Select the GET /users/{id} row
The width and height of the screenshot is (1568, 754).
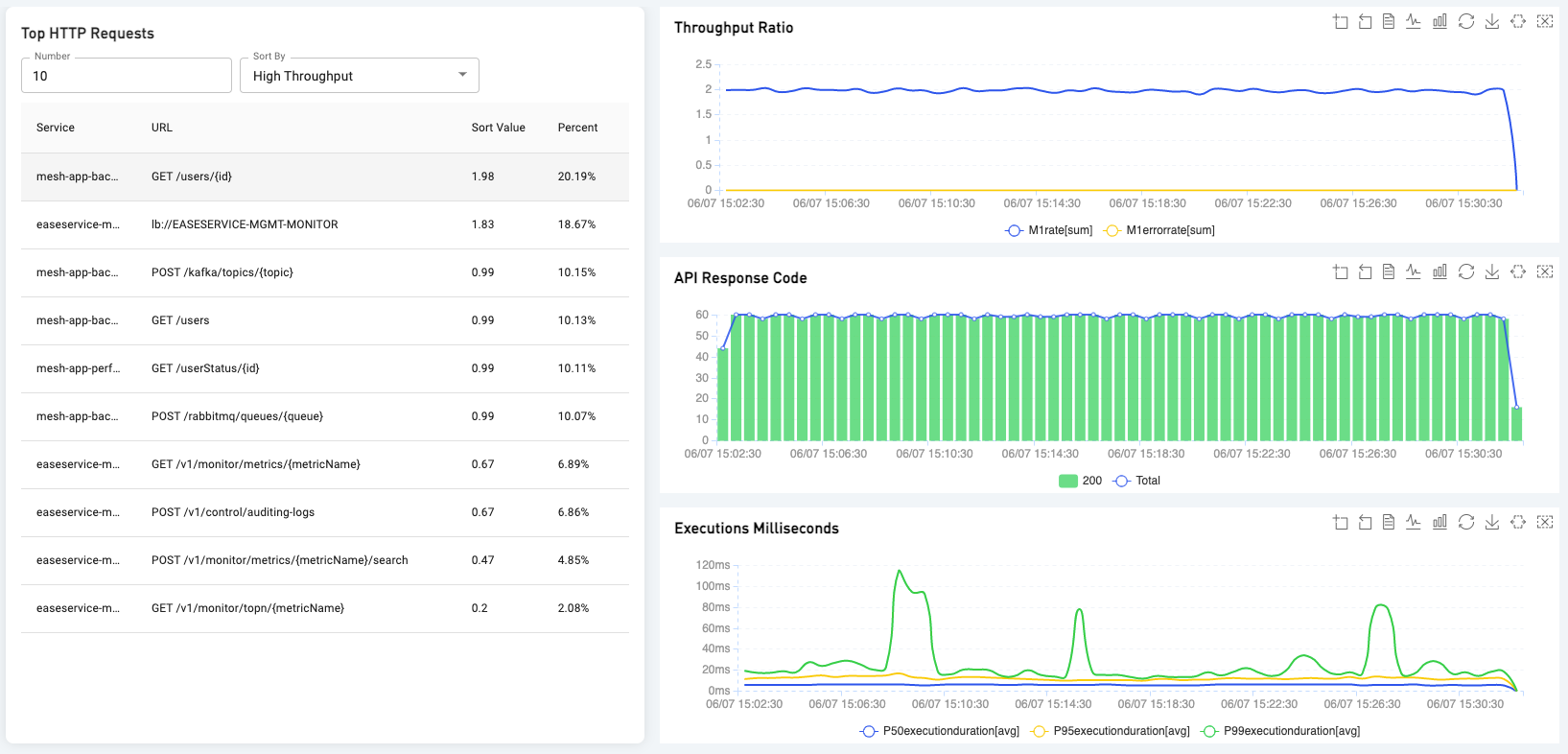325,177
